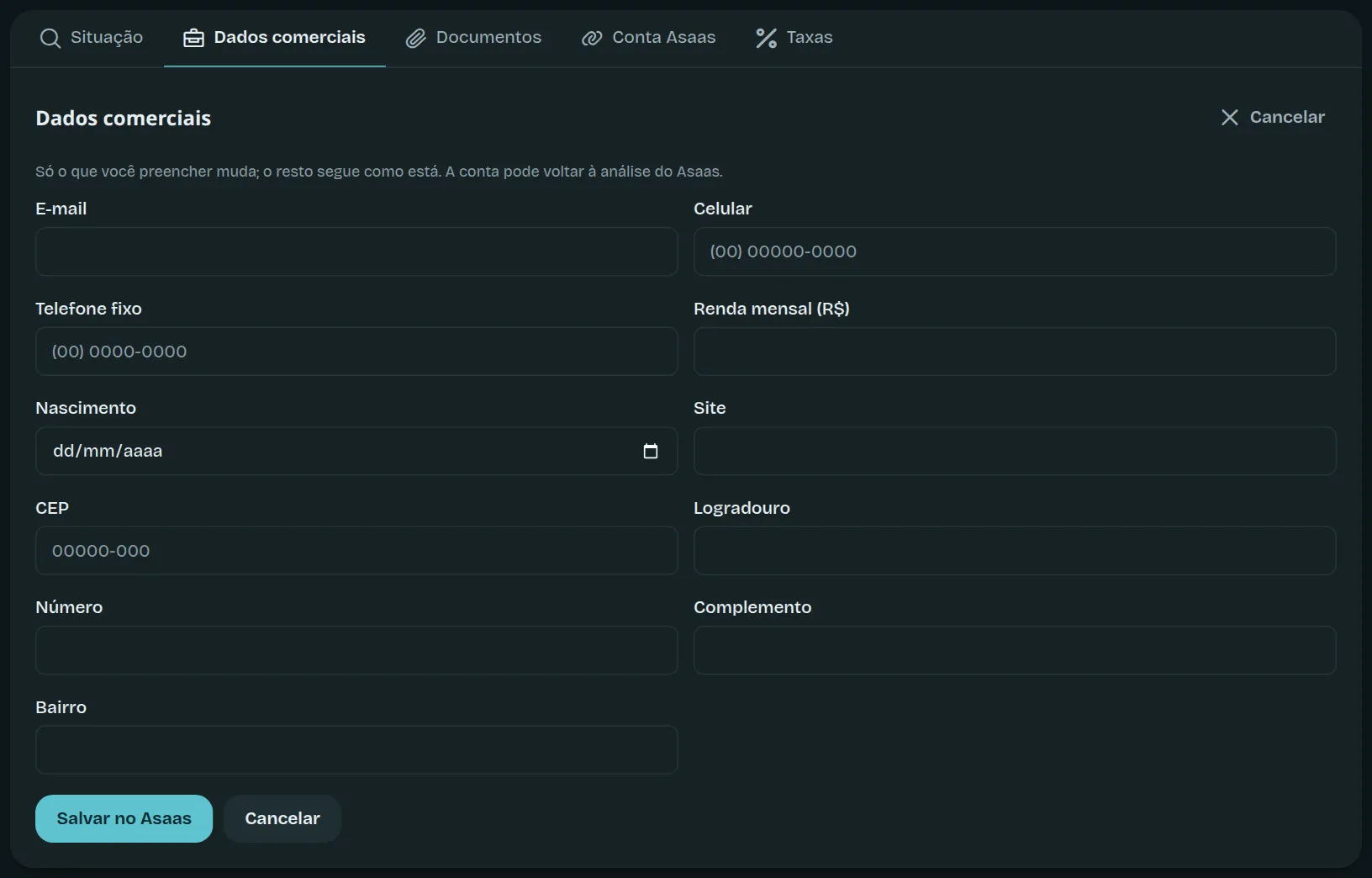The width and height of the screenshot is (1372, 878).
Task: Click the Número input field
Action: [x=356, y=650]
